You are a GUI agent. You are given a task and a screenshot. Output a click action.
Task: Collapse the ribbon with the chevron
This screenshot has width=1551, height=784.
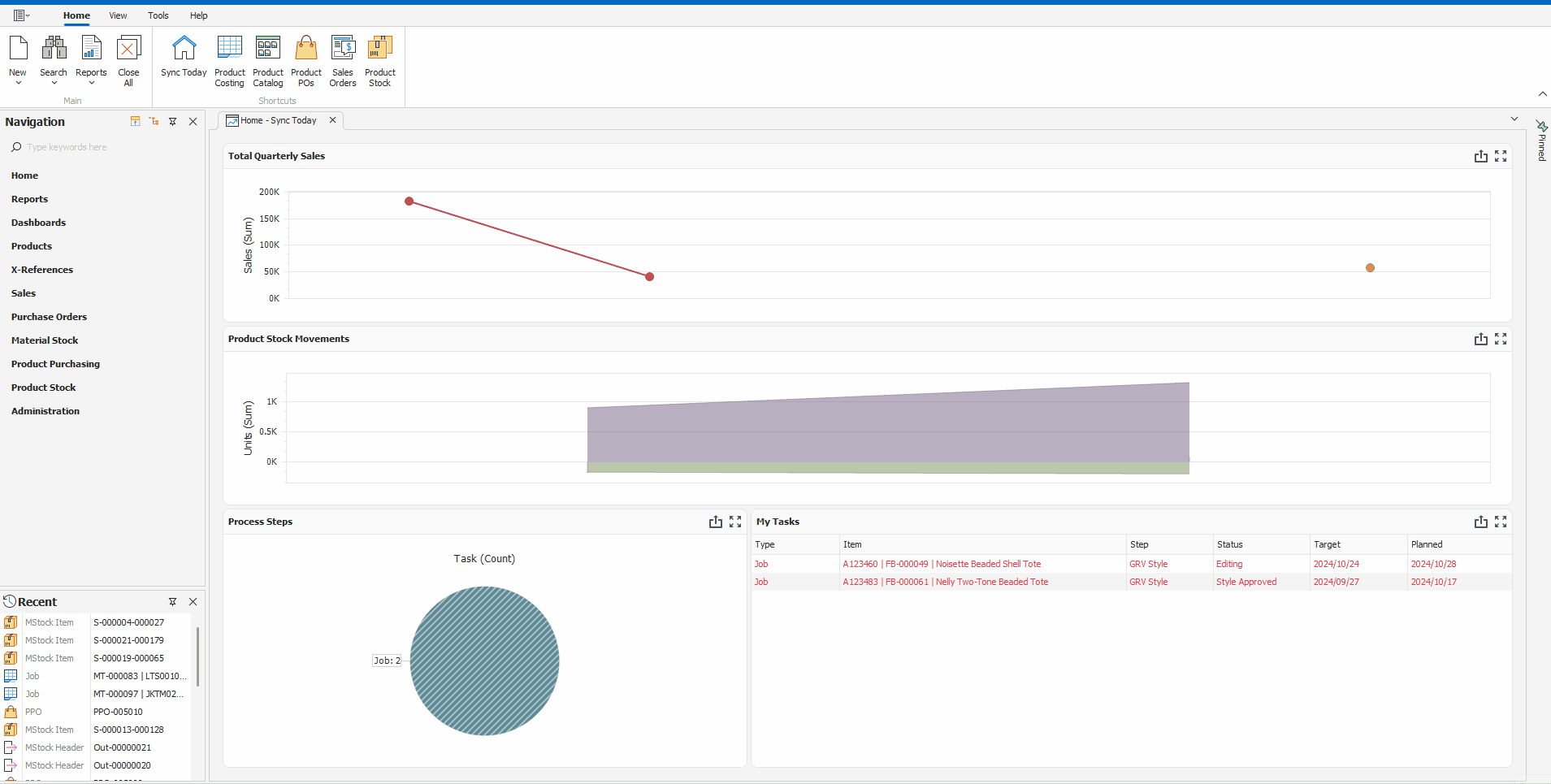(x=1542, y=94)
